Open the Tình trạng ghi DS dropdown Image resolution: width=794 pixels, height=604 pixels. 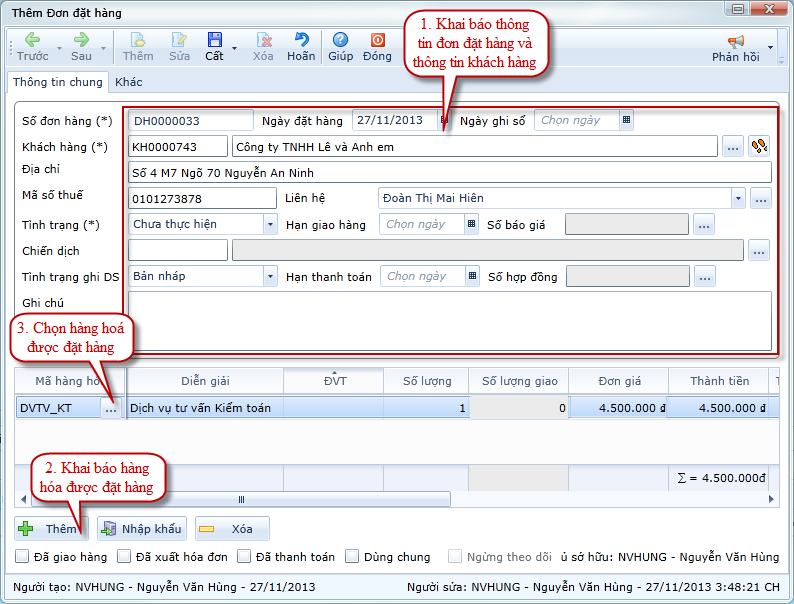270,276
